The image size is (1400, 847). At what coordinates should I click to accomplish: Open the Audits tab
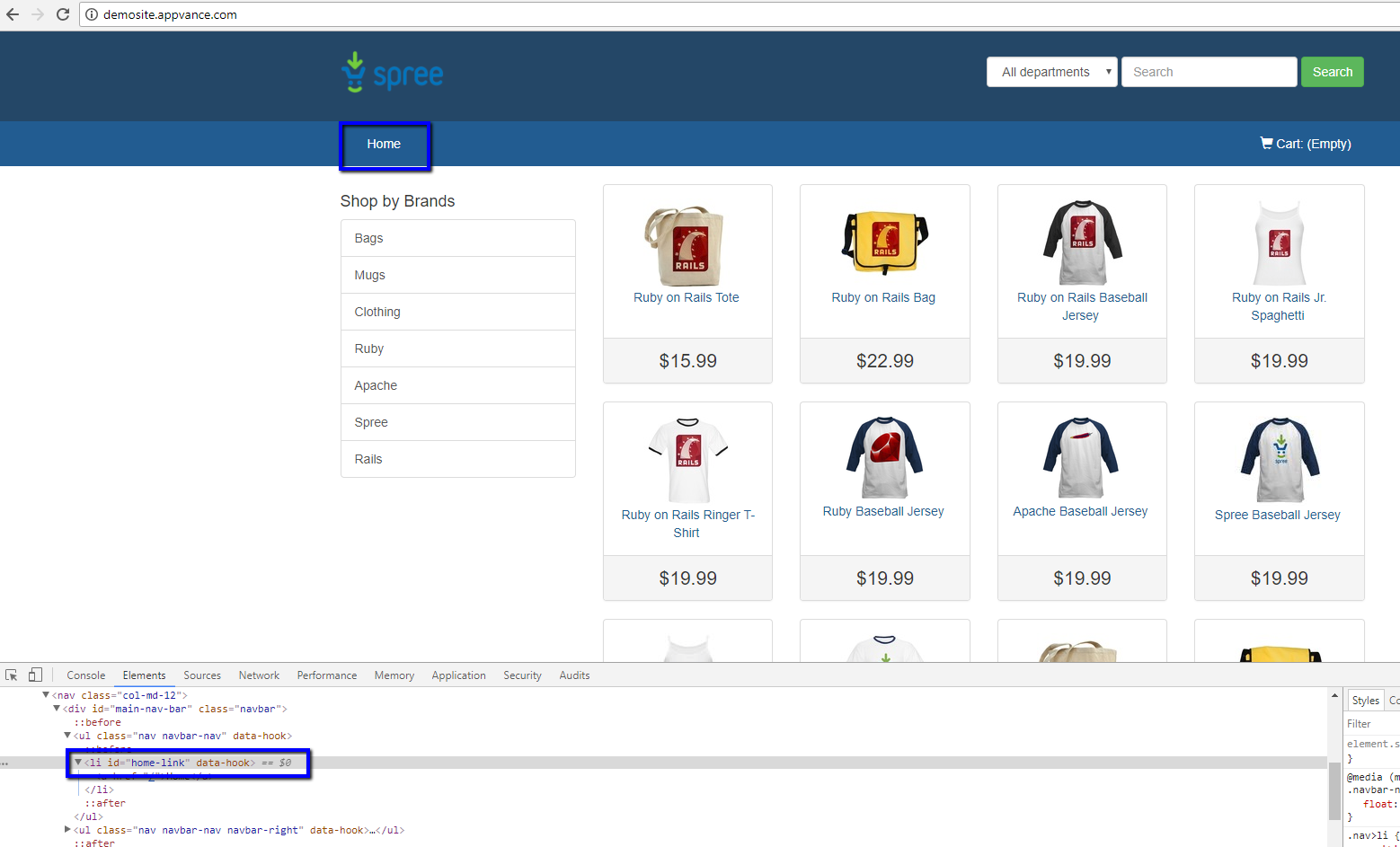[574, 675]
